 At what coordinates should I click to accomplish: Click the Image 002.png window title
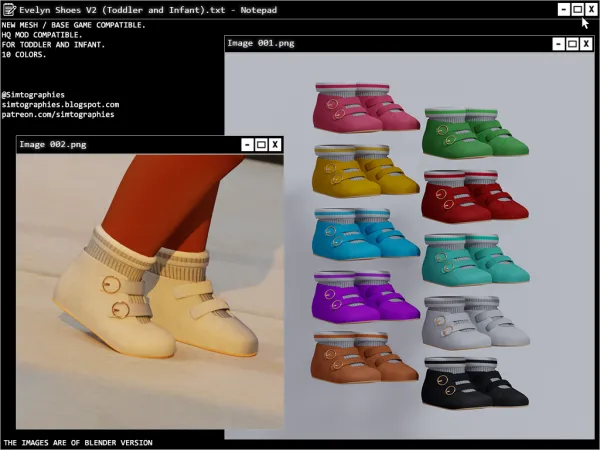click(53, 145)
